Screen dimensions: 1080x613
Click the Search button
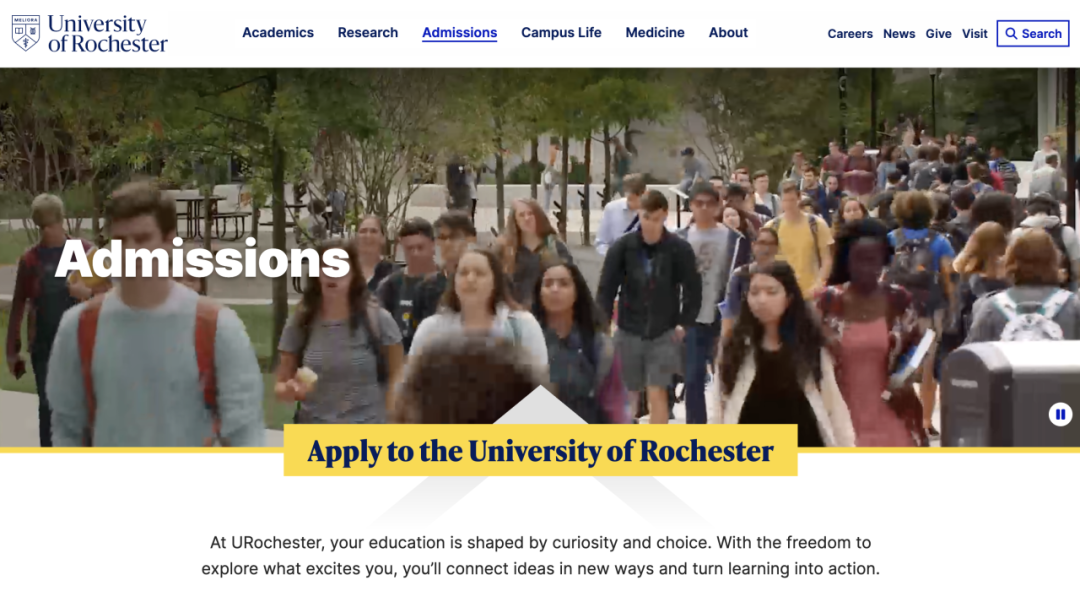click(x=1032, y=34)
